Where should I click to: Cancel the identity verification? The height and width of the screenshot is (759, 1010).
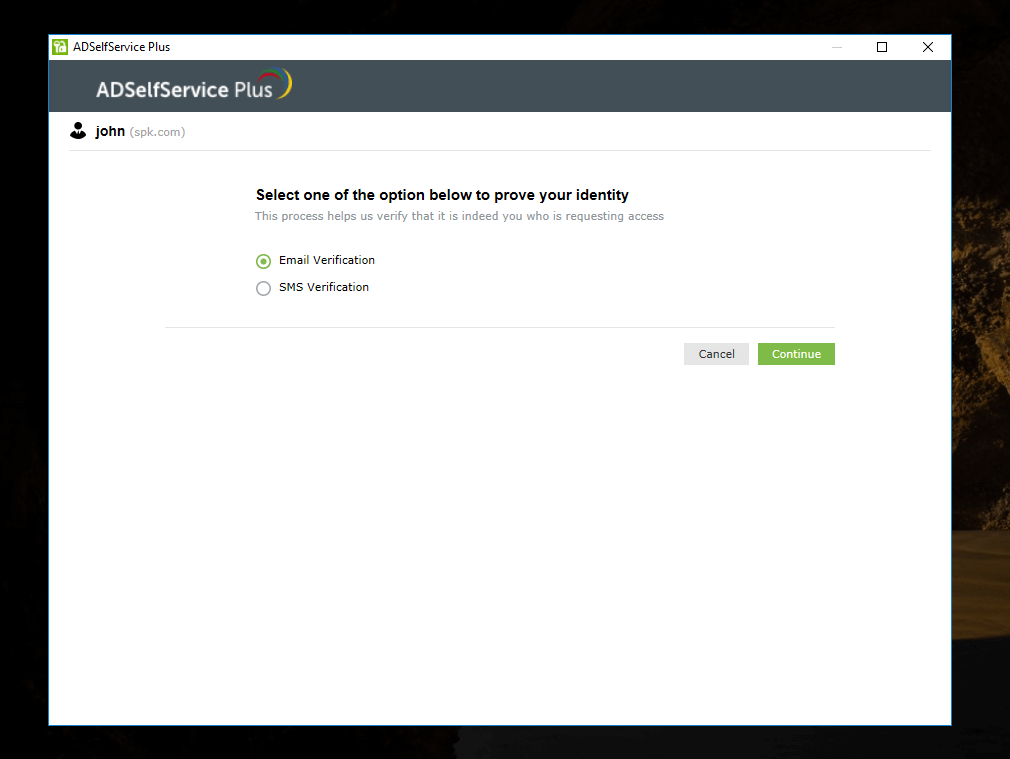coord(716,354)
